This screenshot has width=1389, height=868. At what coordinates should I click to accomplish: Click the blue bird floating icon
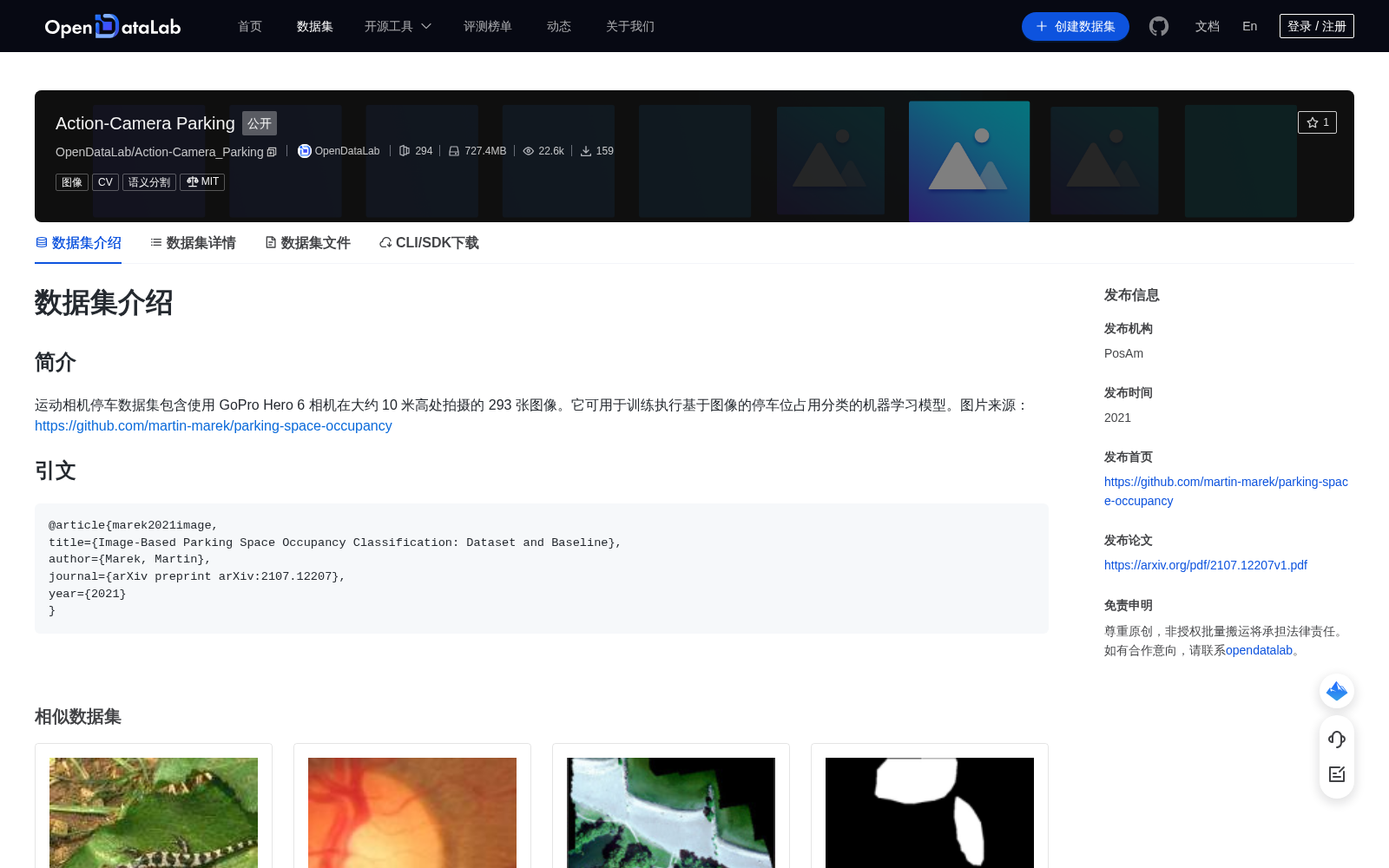tap(1337, 691)
